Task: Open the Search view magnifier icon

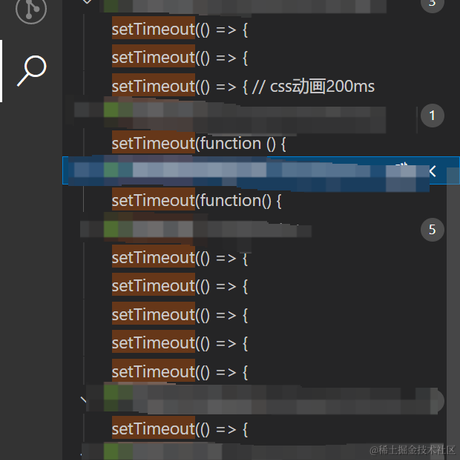Action: tap(32, 71)
